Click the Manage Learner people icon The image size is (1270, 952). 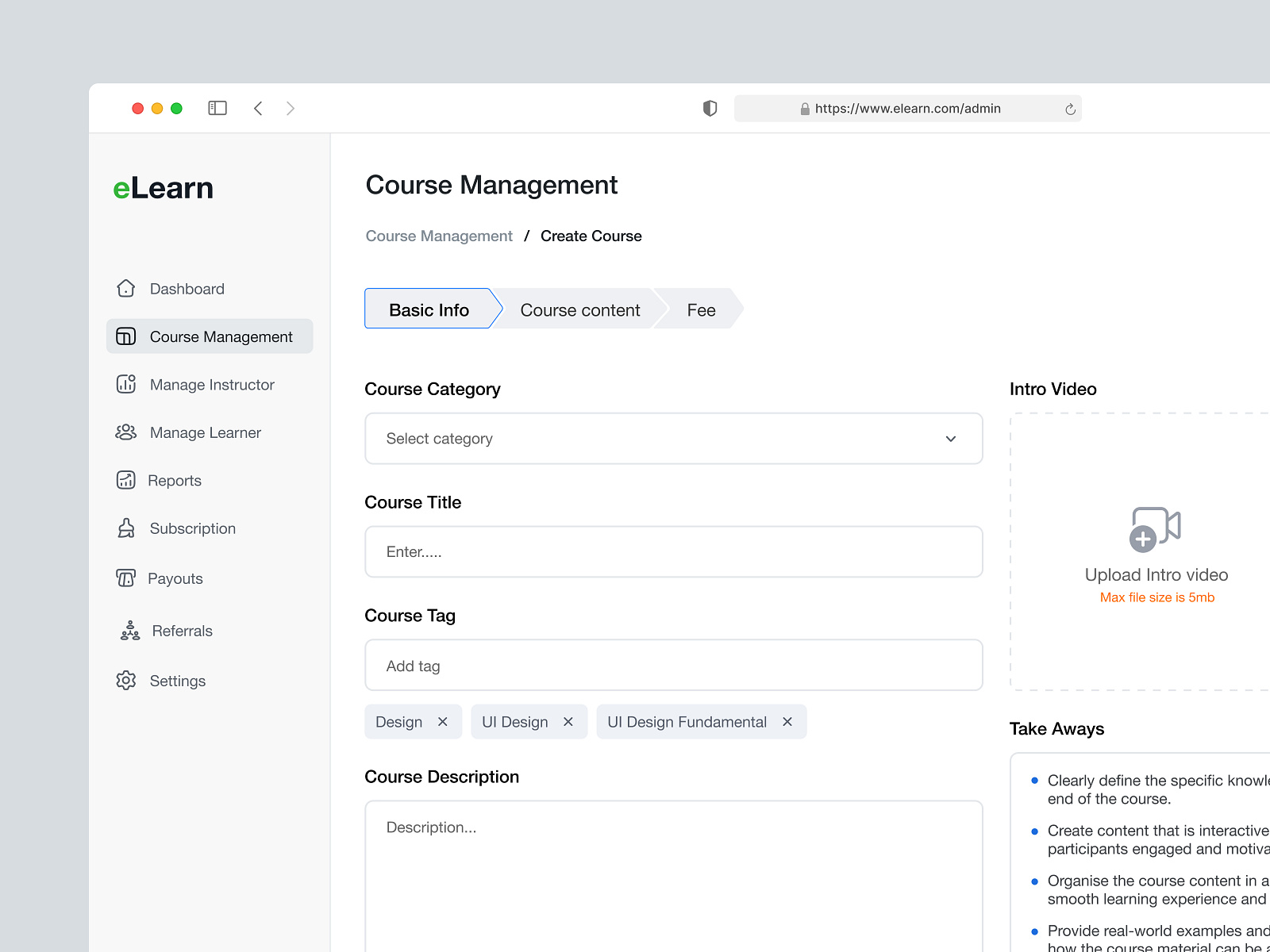click(x=126, y=432)
